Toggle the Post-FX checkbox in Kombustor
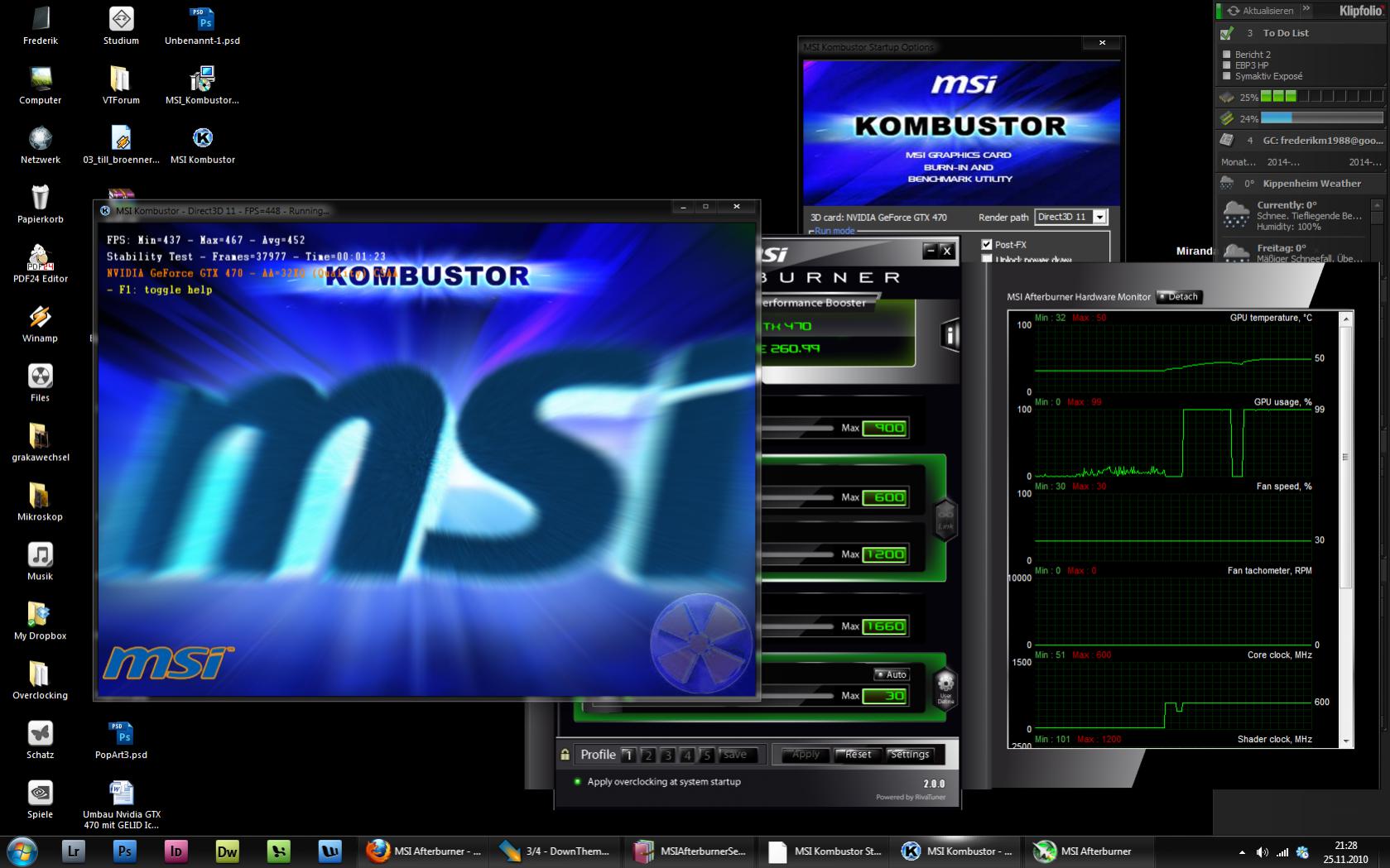This screenshot has height=868, width=1390. [987, 244]
